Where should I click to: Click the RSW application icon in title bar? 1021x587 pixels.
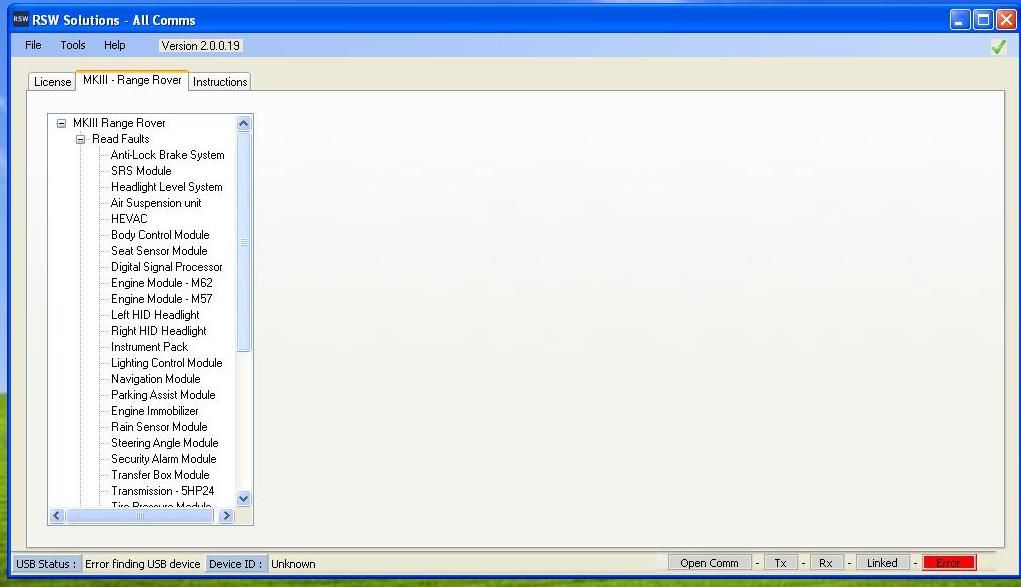point(20,19)
